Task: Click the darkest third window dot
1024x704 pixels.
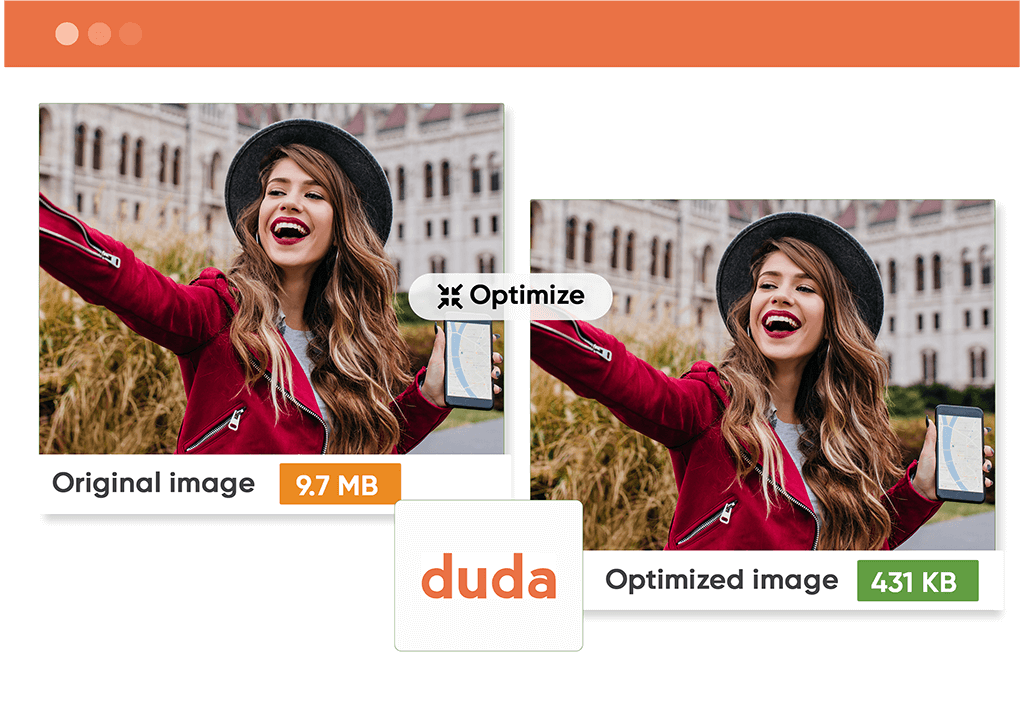Action: tap(131, 33)
